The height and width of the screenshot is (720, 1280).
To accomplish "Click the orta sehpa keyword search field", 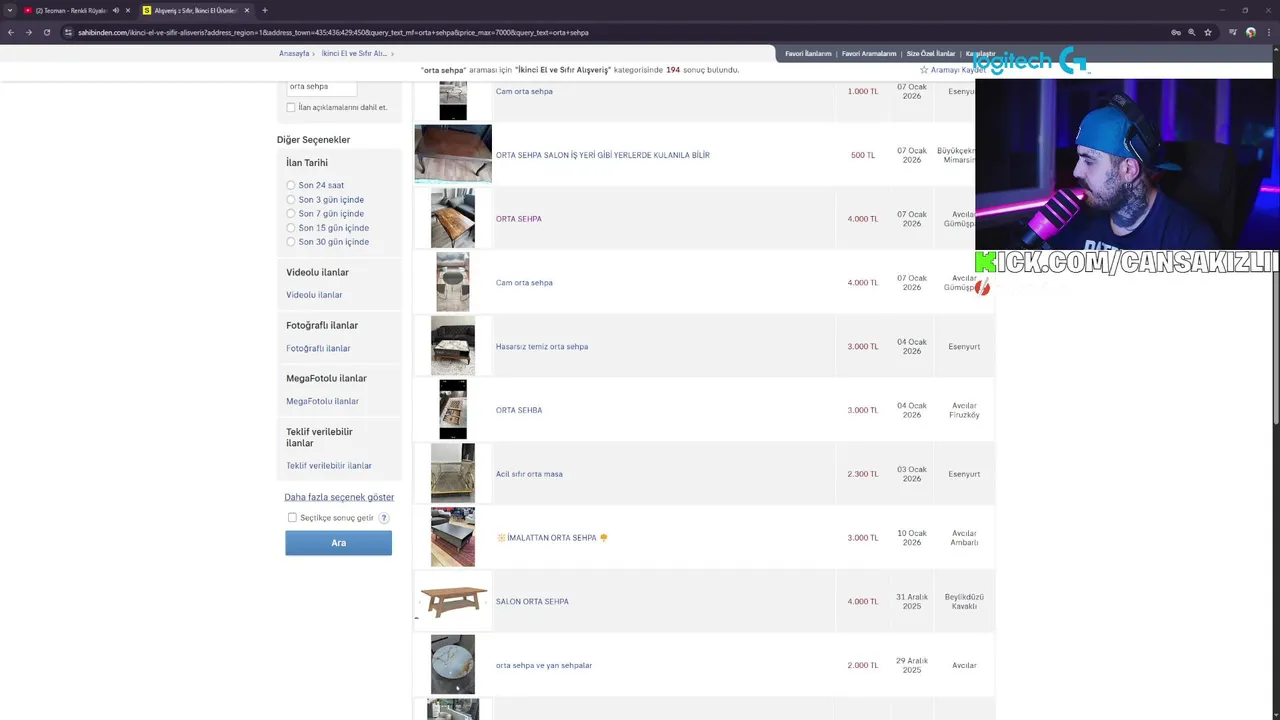I will click(x=321, y=87).
